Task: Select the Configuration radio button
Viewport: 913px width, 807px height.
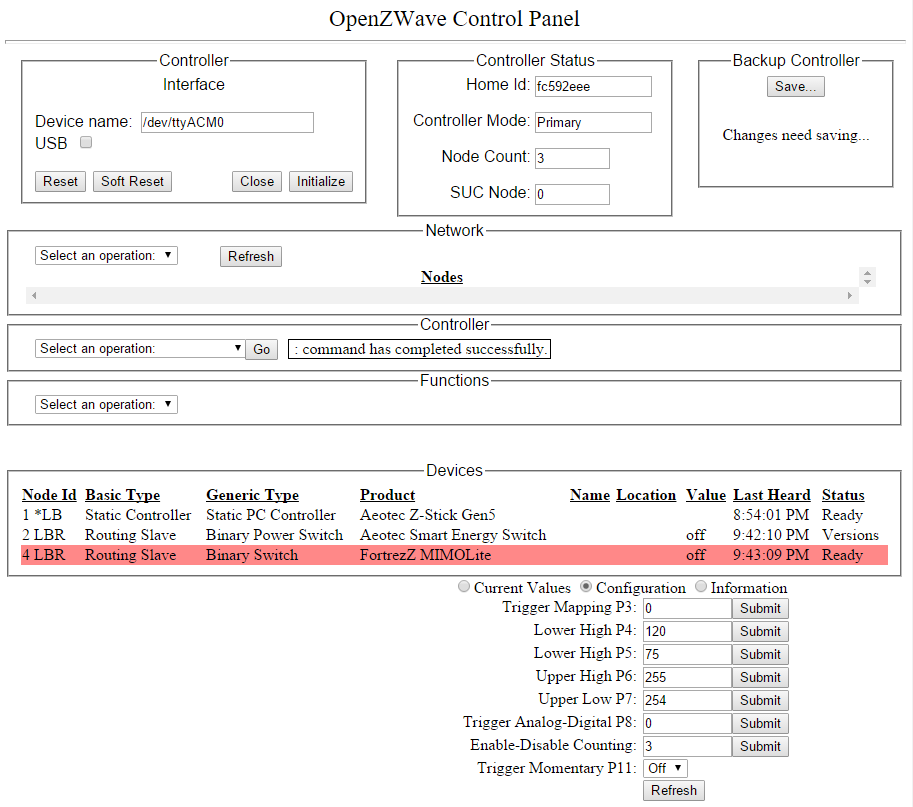Action: pyautogui.click(x=586, y=586)
